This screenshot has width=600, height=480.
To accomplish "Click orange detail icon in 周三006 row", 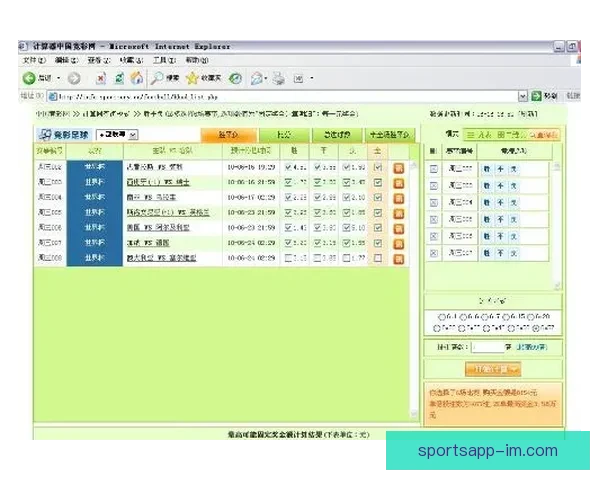I will pos(399,229).
